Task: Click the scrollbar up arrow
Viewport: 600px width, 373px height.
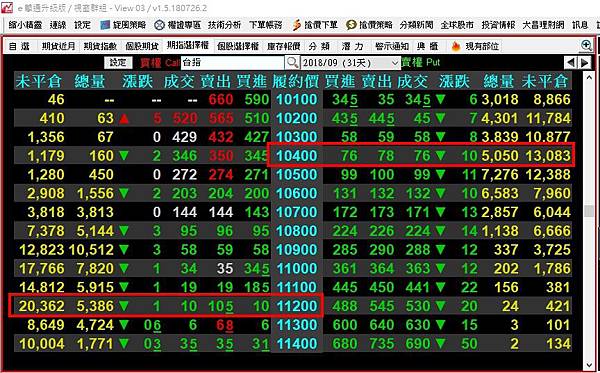Action: (590, 78)
